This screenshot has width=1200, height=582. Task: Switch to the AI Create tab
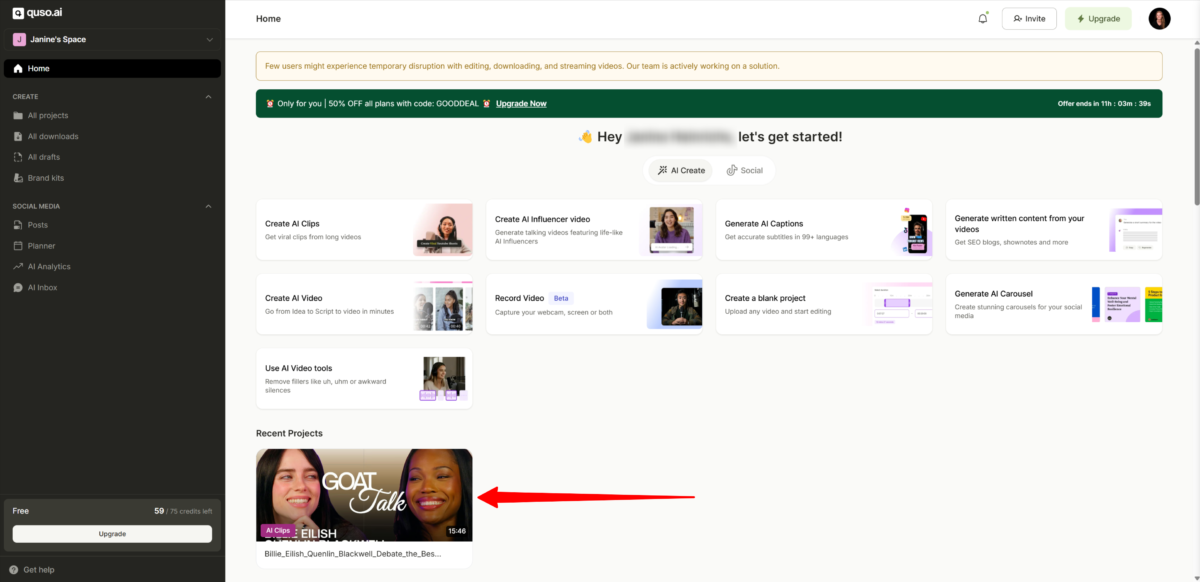tap(680, 170)
